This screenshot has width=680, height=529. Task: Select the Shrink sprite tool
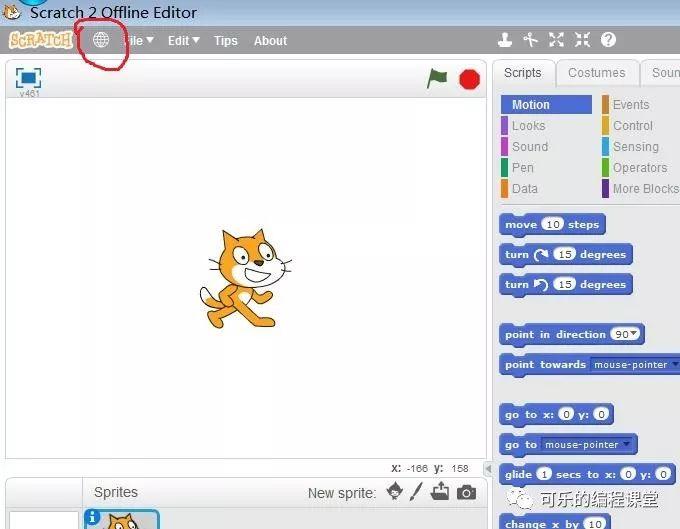point(582,40)
